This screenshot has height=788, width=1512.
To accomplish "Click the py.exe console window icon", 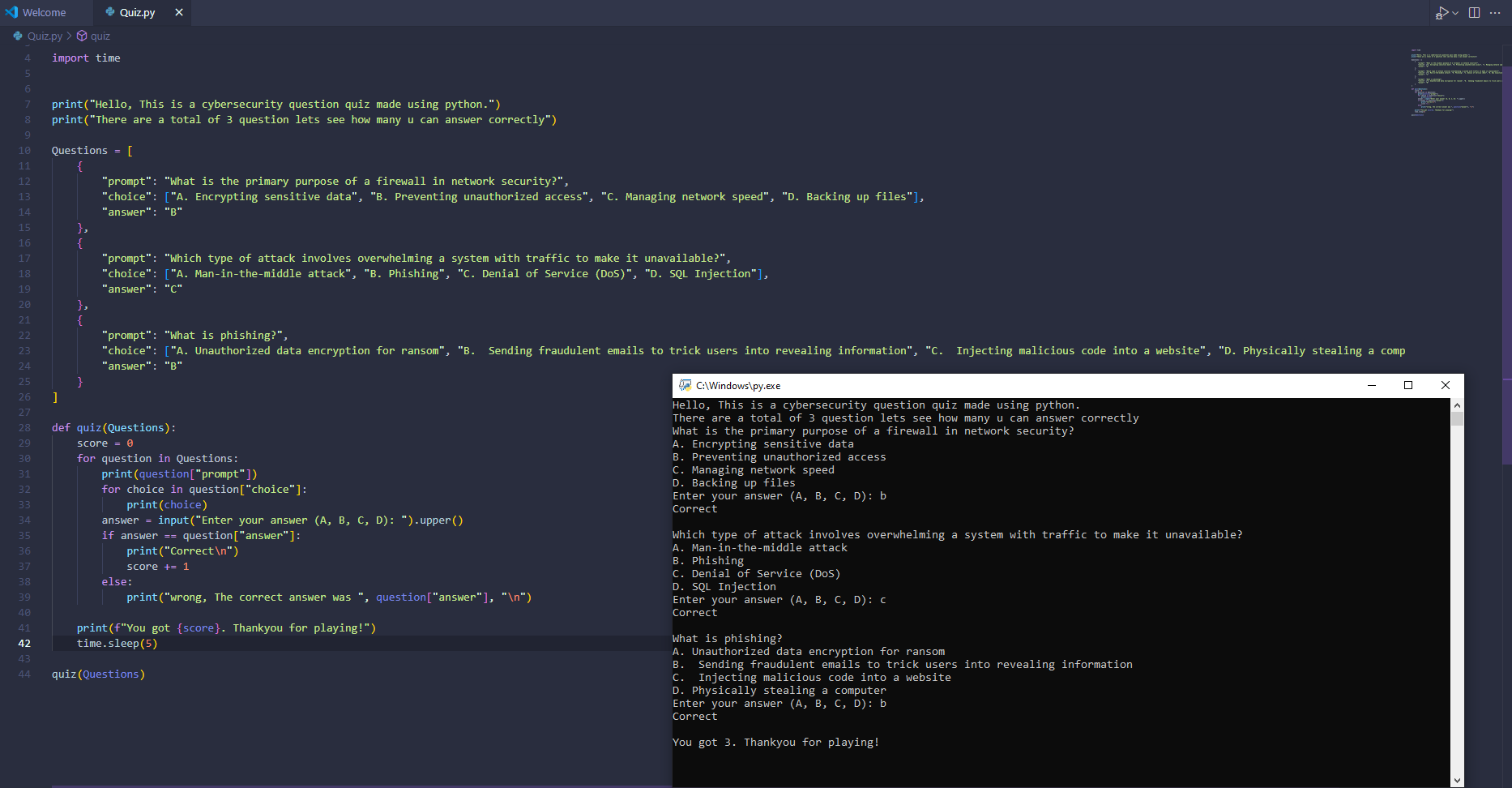I will coord(685,386).
